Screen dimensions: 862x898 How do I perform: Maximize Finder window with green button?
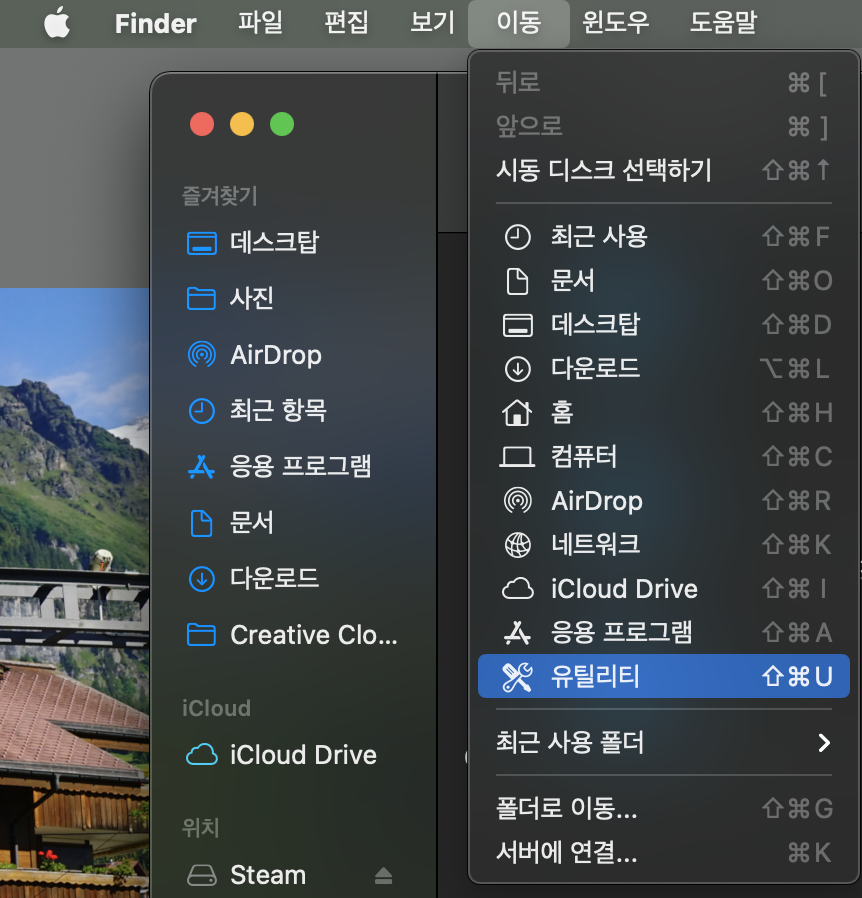[282, 124]
